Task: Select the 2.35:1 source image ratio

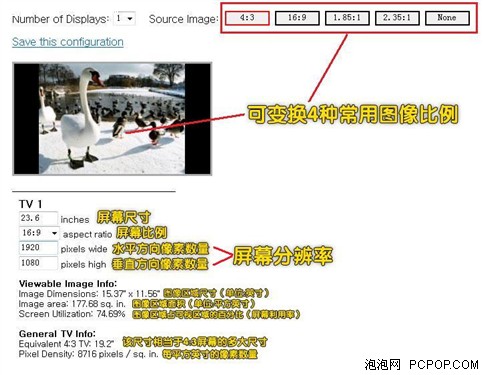Action: [x=397, y=18]
